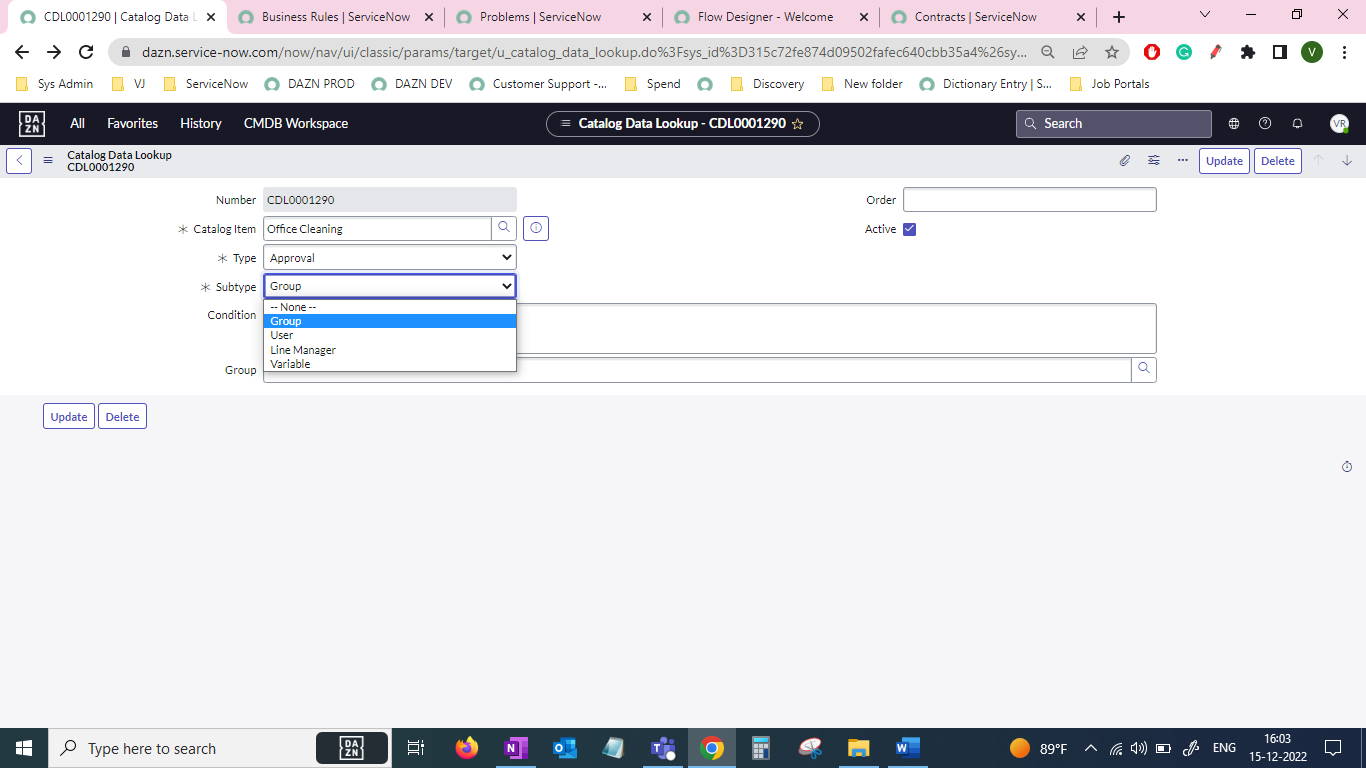Open the help question mark icon
The image size is (1366, 768).
1265,124
